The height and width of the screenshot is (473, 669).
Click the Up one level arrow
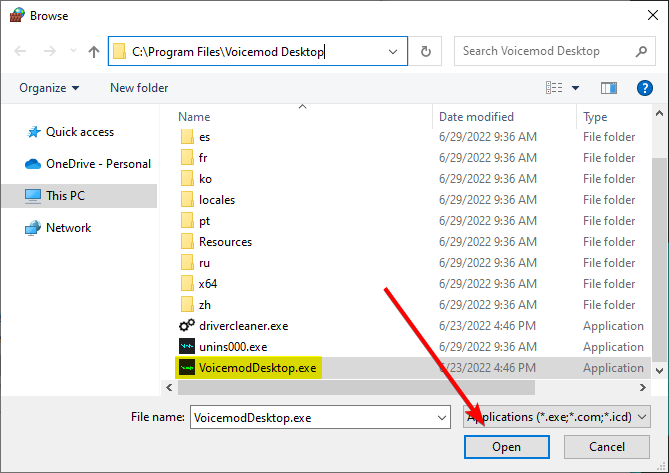pos(94,51)
